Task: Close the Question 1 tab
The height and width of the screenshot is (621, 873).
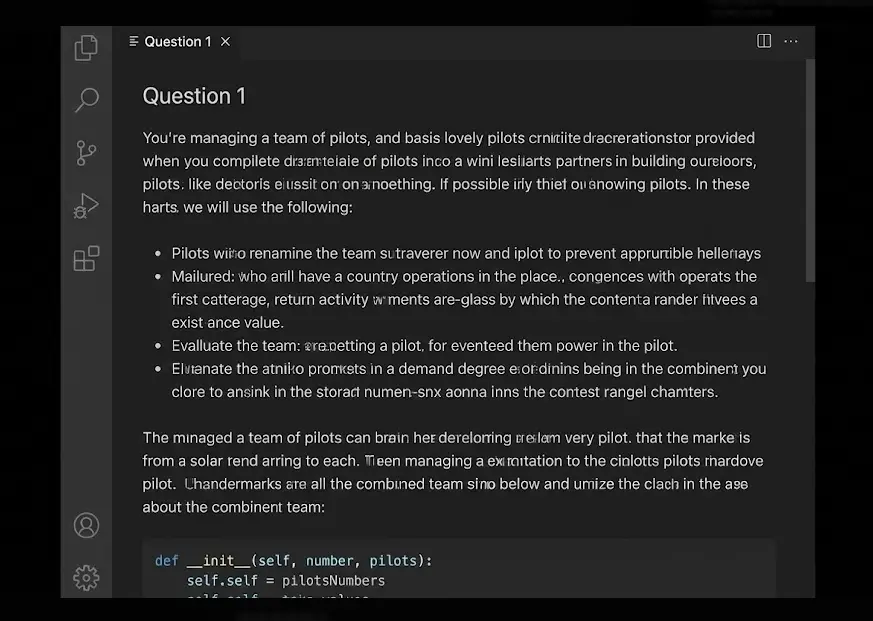Action: pyautogui.click(x=226, y=41)
